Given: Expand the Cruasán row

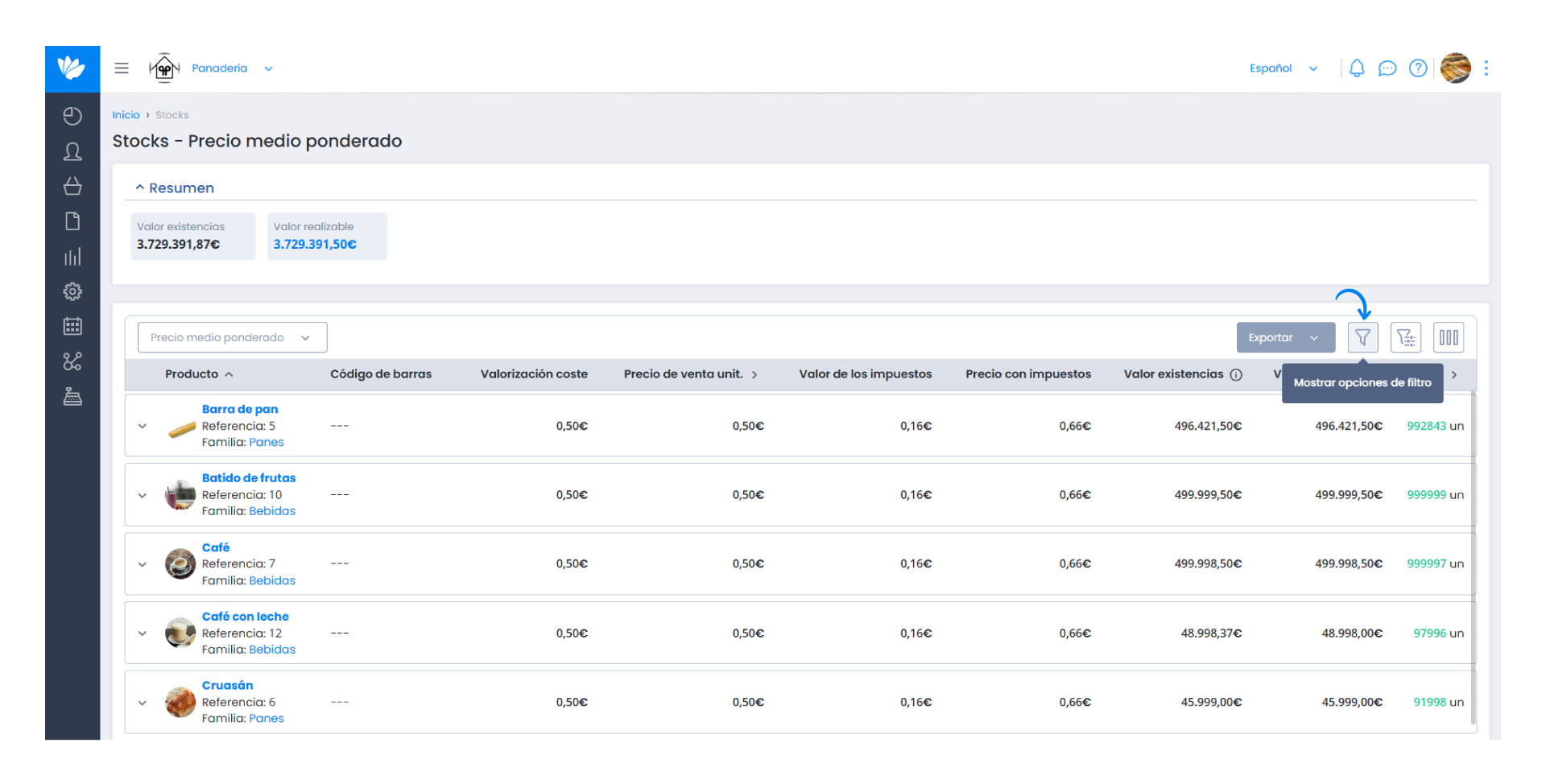Looking at the screenshot, I should [143, 703].
